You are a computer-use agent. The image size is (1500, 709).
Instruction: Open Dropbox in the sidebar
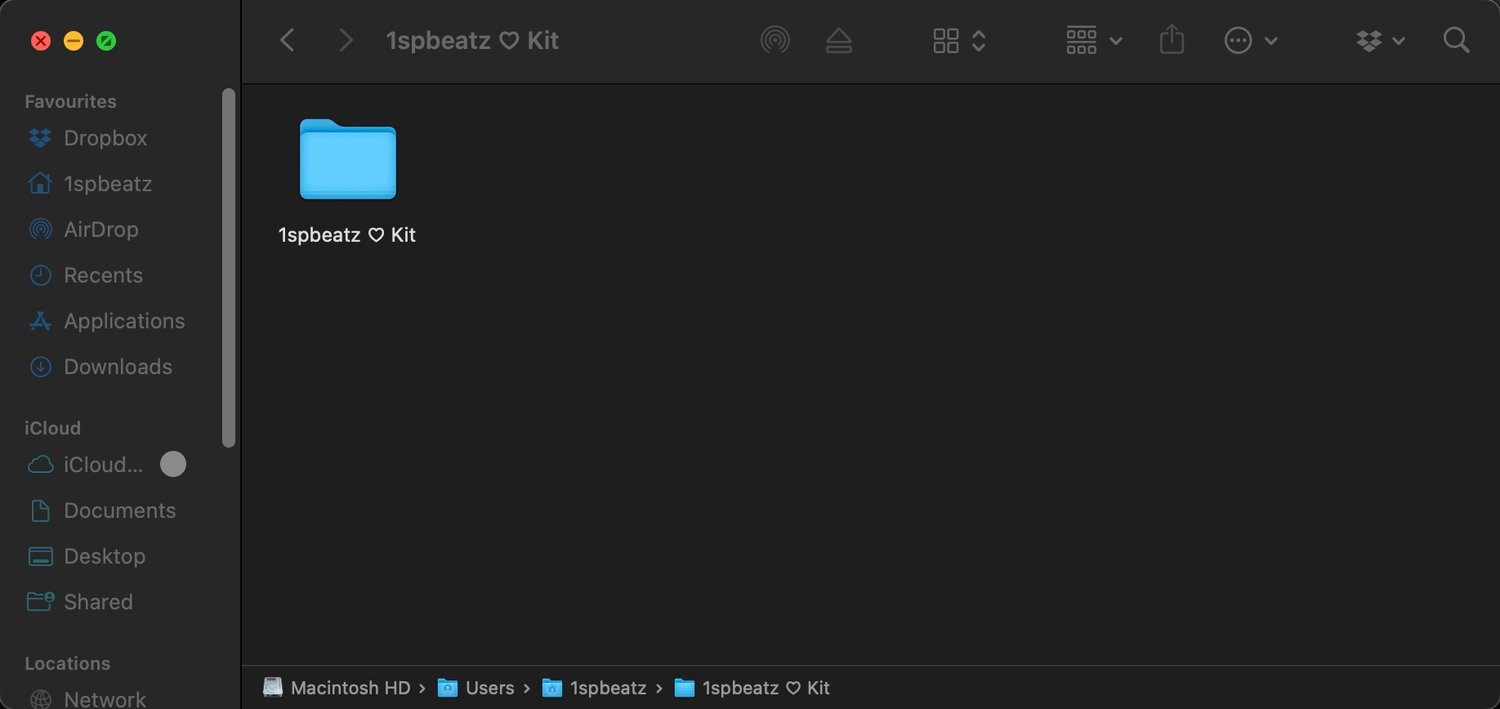[x=106, y=138]
